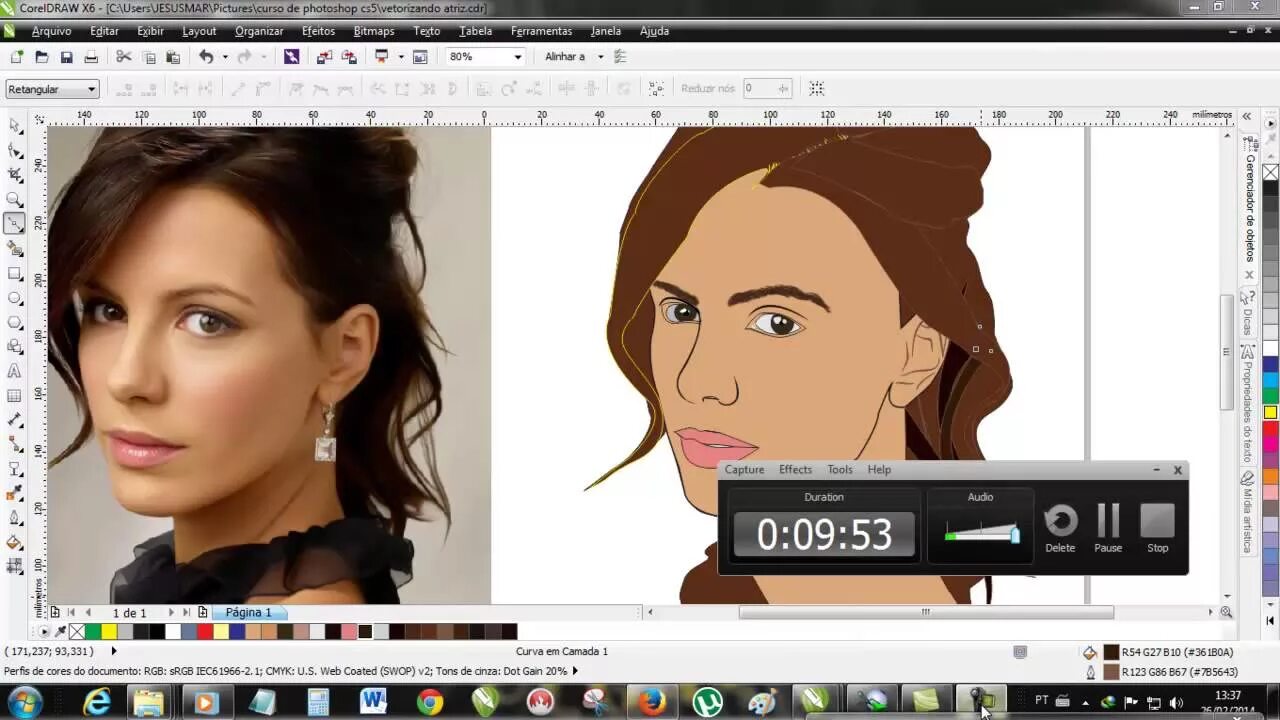The width and height of the screenshot is (1280, 720).
Task: Add a page after the last page
Action: point(203,612)
